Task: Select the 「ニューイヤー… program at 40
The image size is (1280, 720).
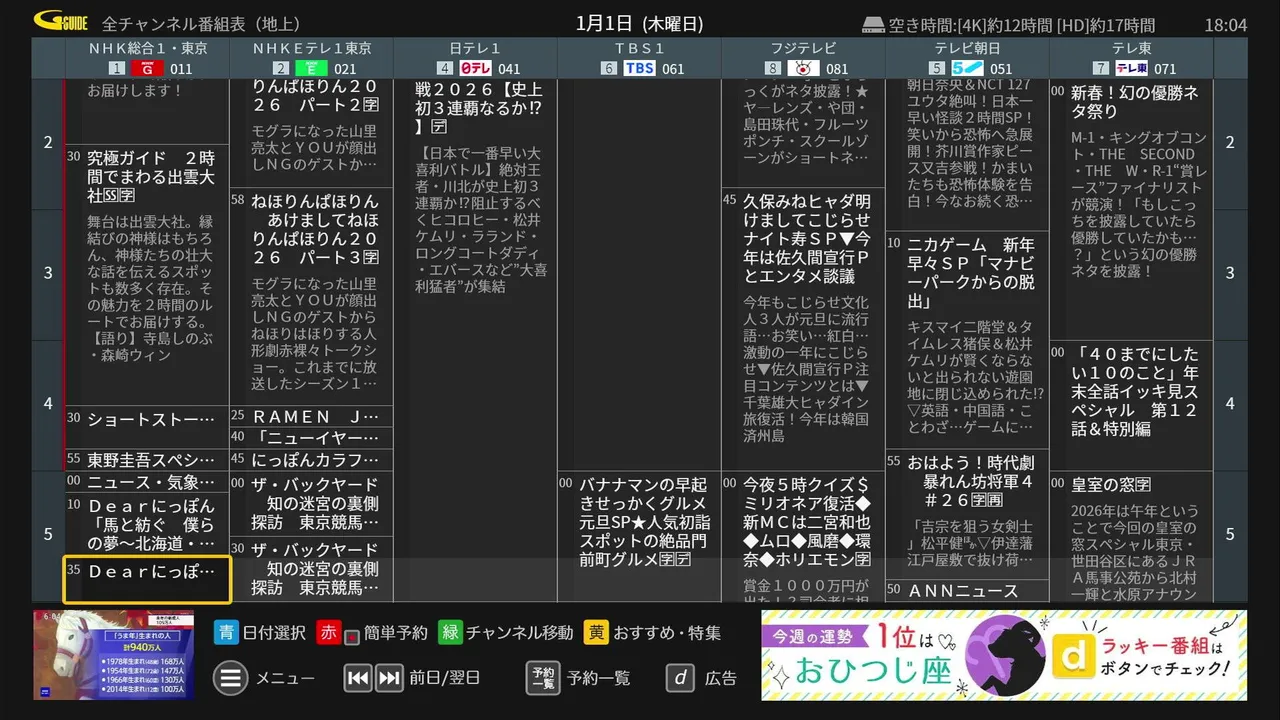Action: click(311, 437)
